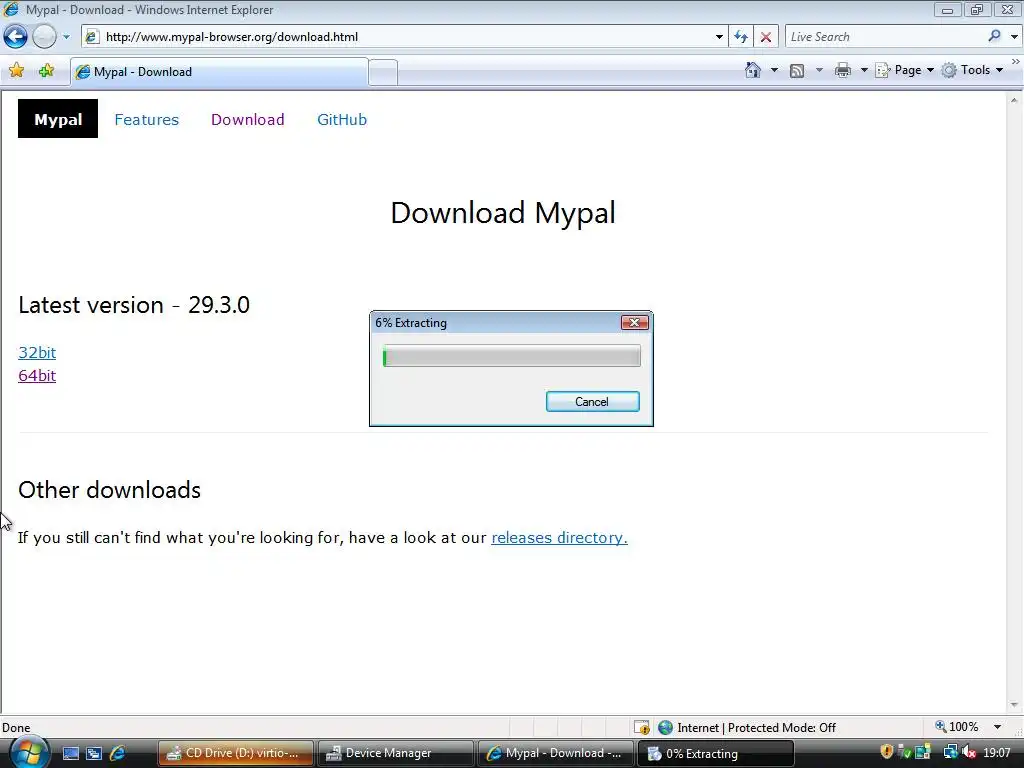1024x768 pixels.
Task: Click the Add to Favorites icon
Action: pyautogui.click(x=46, y=71)
